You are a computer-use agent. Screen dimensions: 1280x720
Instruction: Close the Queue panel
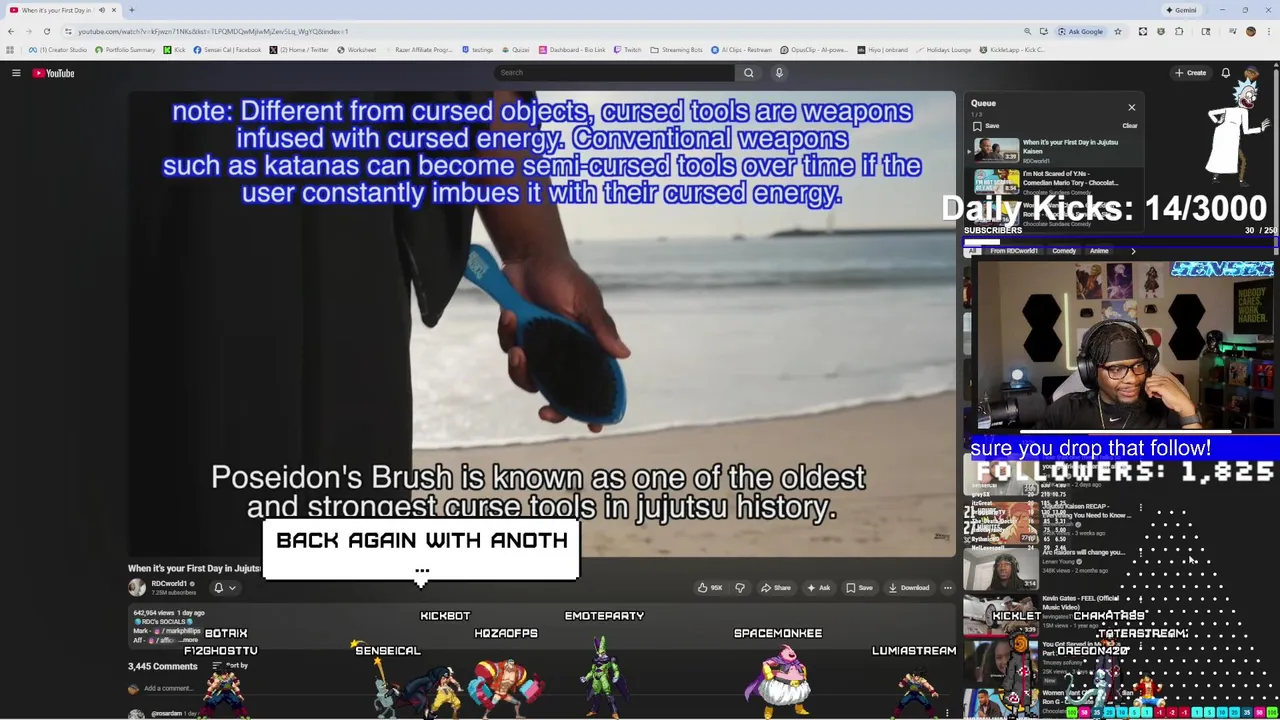click(1131, 107)
